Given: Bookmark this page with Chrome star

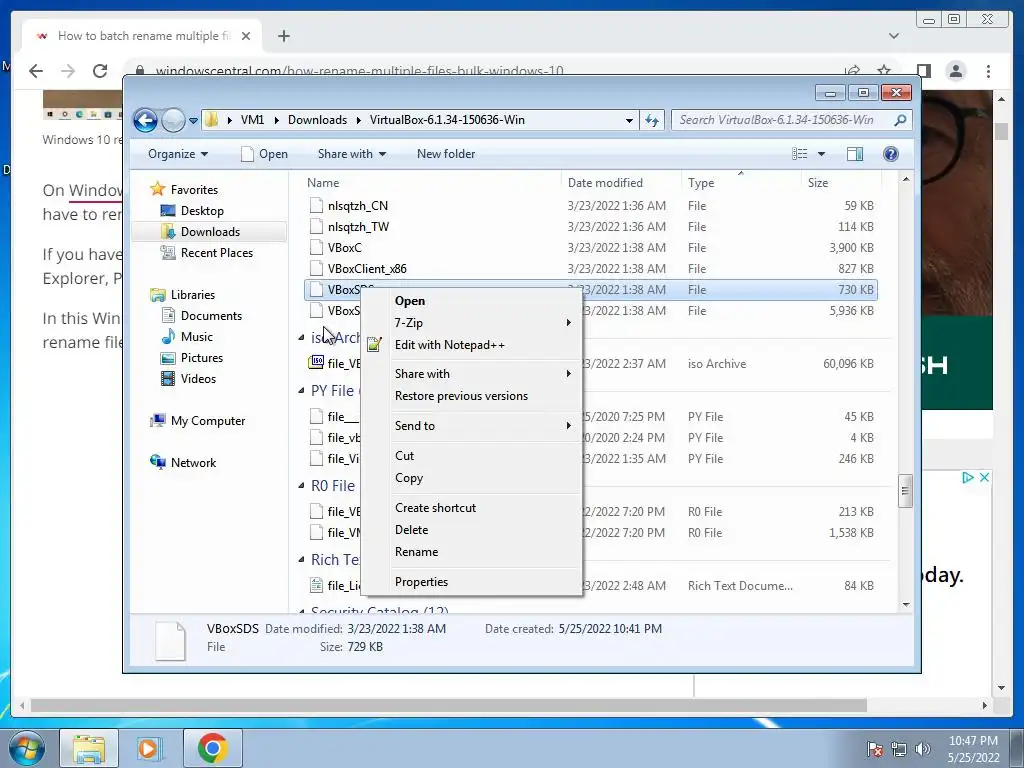Looking at the screenshot, I should point(884,71).
